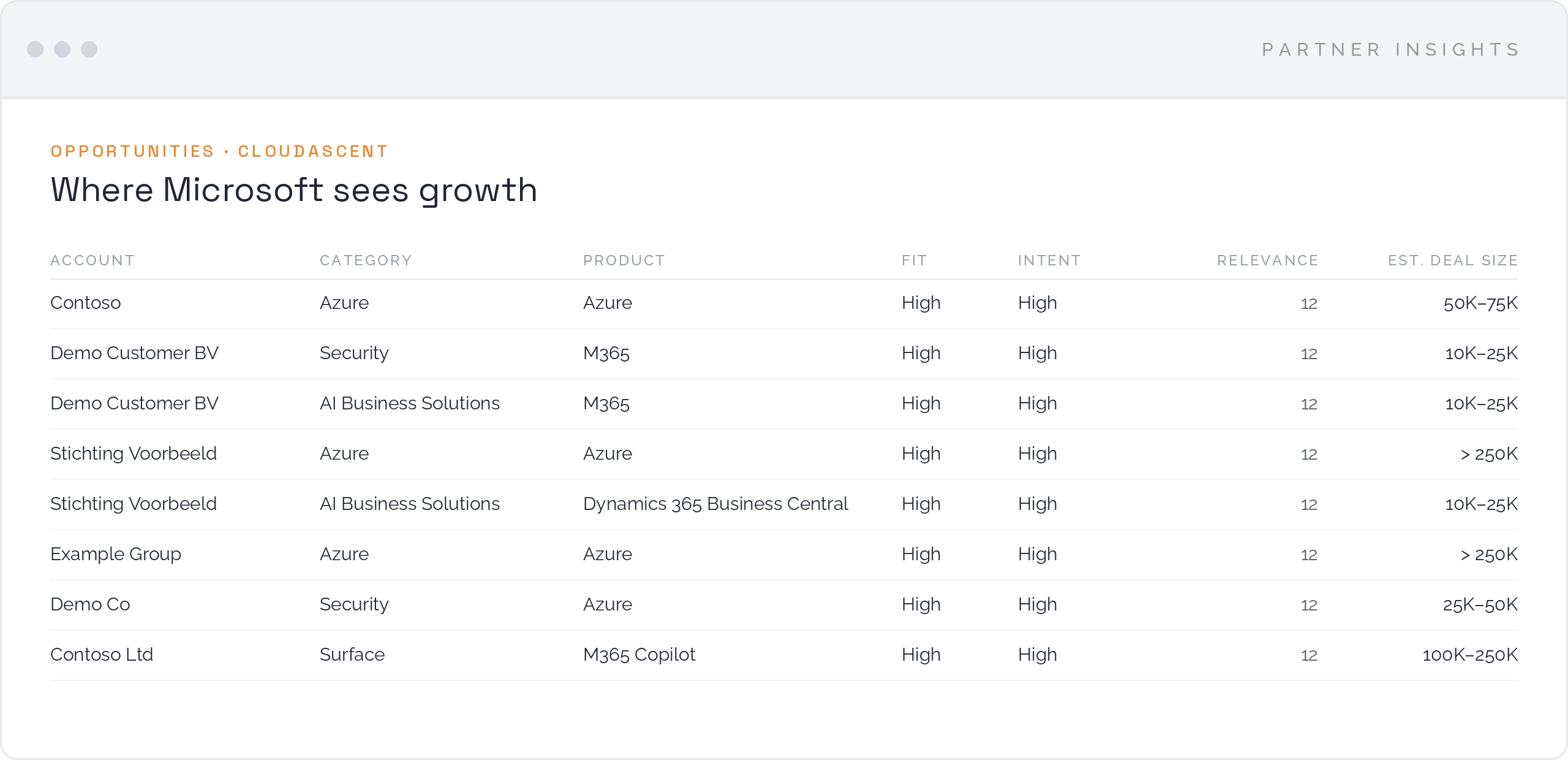Click the 25K–50K deal size
The image size is (1568, 760).
tap(1480, 604)
